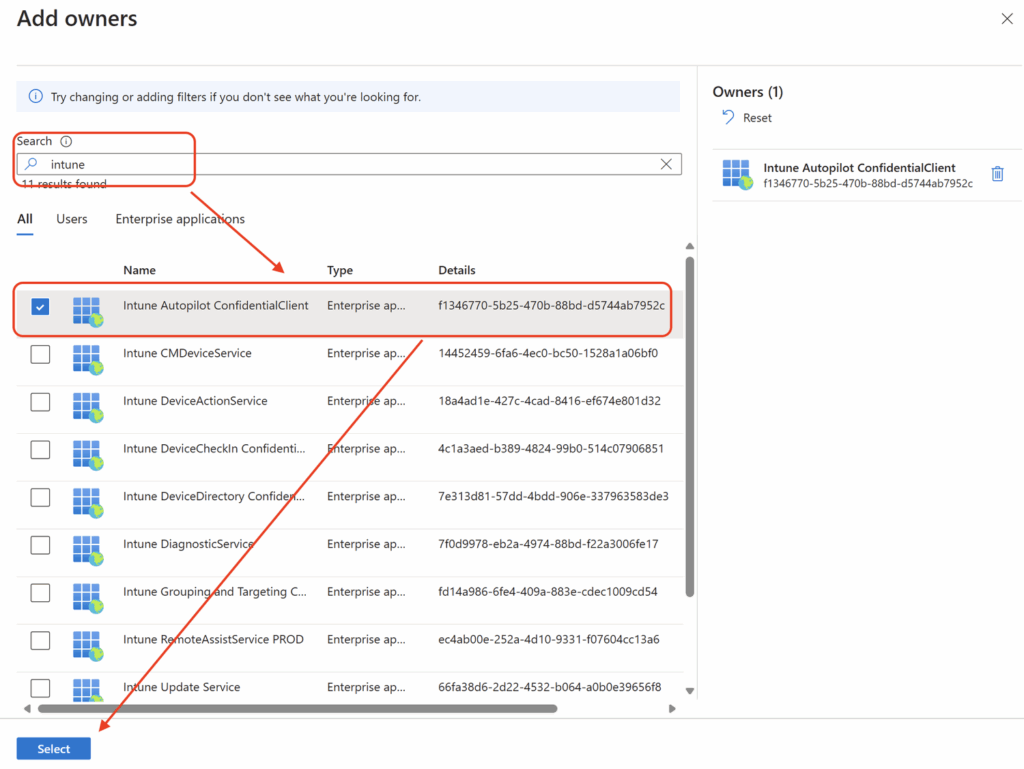Click into the search input field
This screenshot has width=1024, height=769.
349,164
